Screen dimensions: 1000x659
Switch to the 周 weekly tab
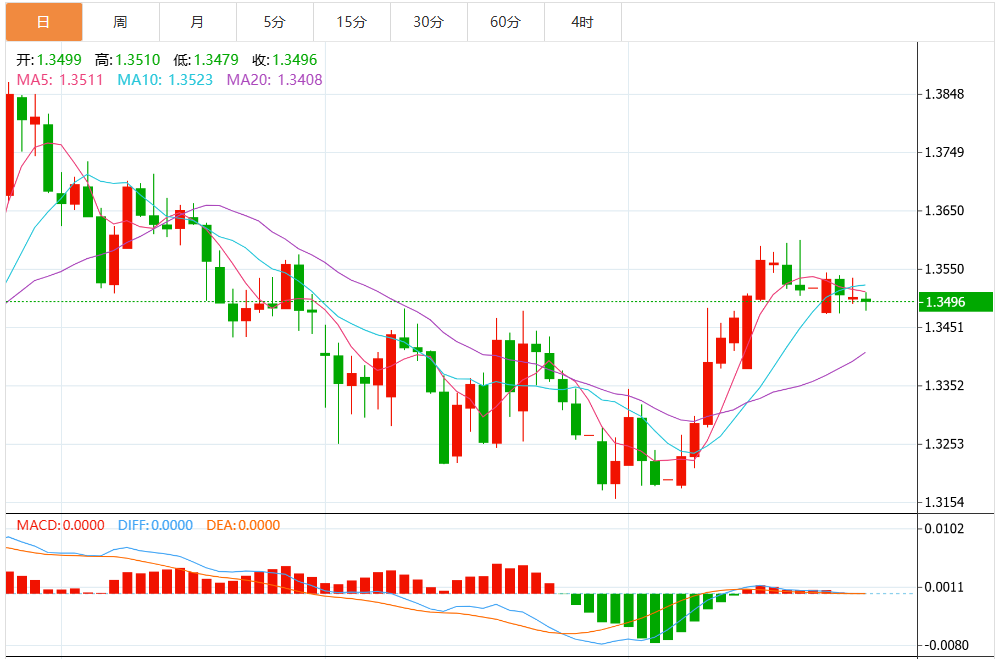click(x=121, y=22)
